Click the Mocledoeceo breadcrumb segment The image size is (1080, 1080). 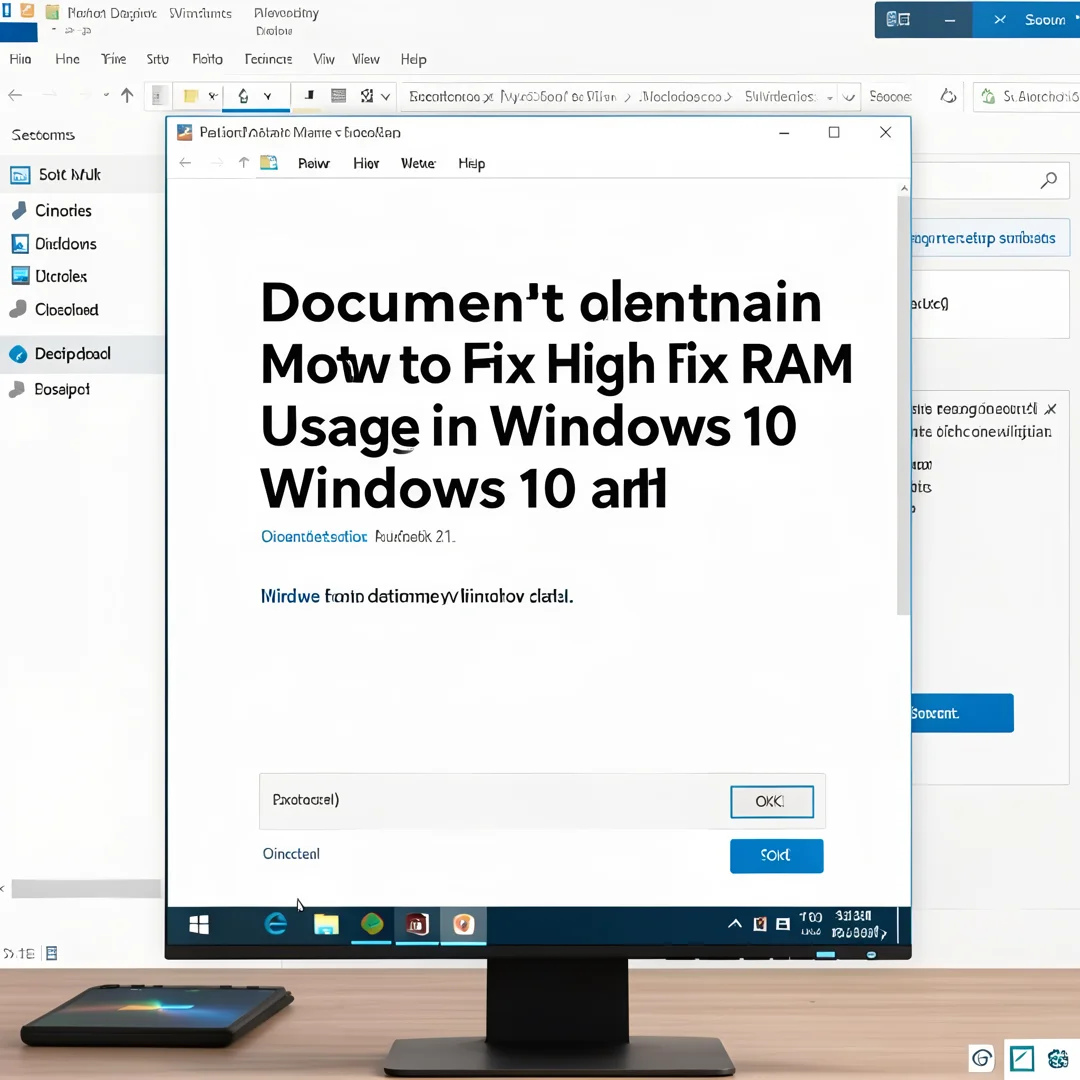coord(681,96)
